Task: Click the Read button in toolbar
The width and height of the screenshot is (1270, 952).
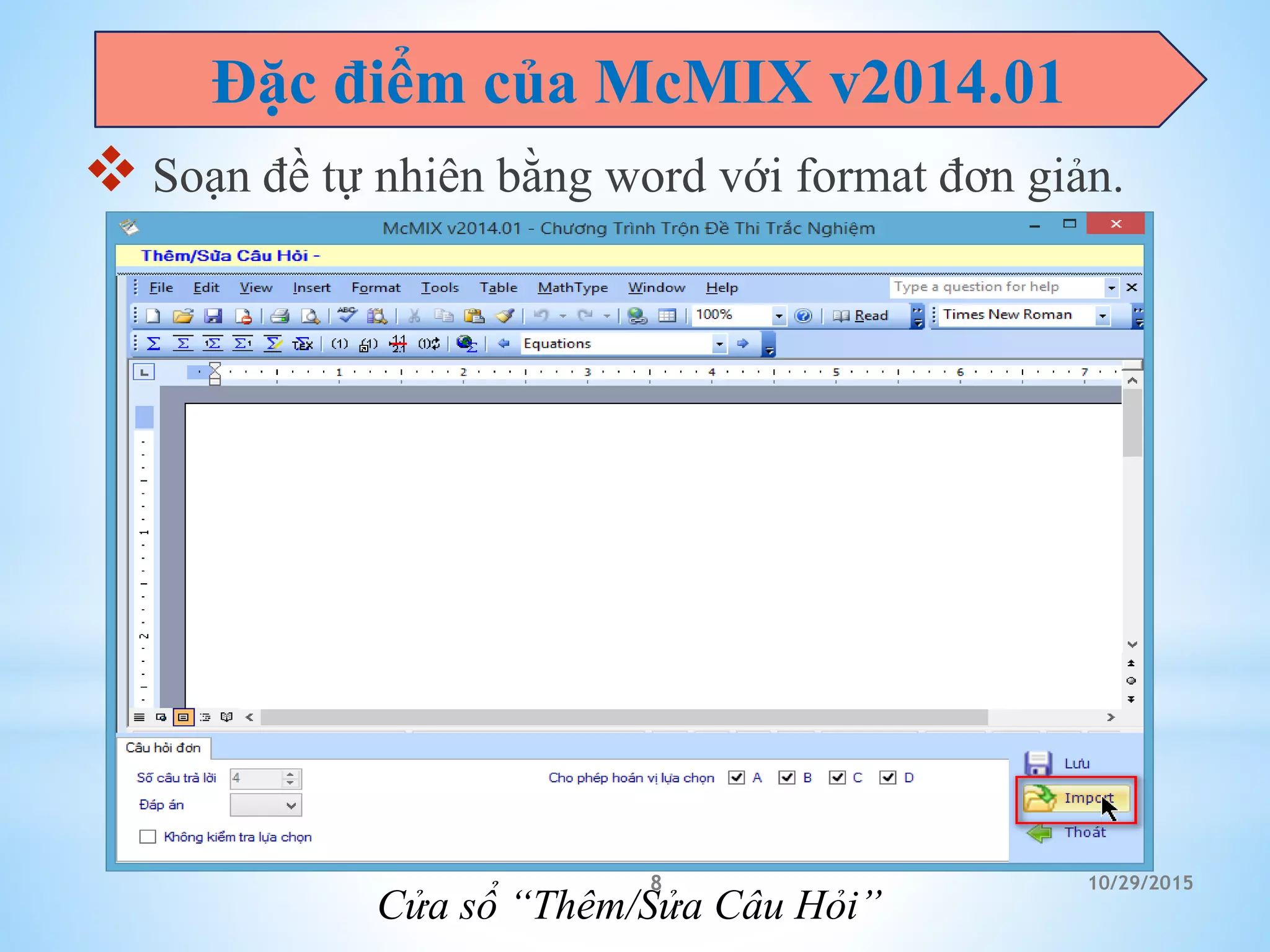Action: pyautogui.click(x=861, y=316)
